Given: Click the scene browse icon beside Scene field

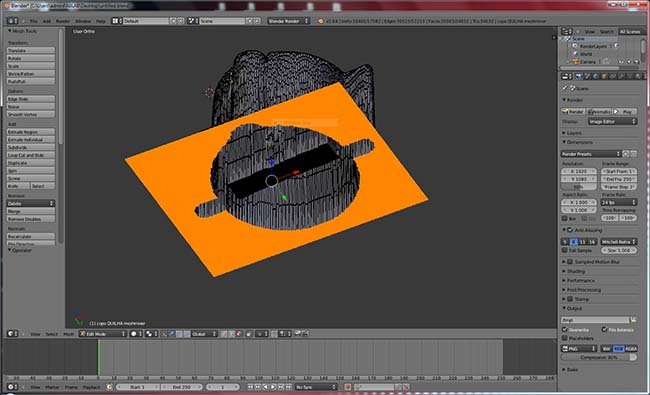Looking at the screenshot, I should tap(192, 21).
